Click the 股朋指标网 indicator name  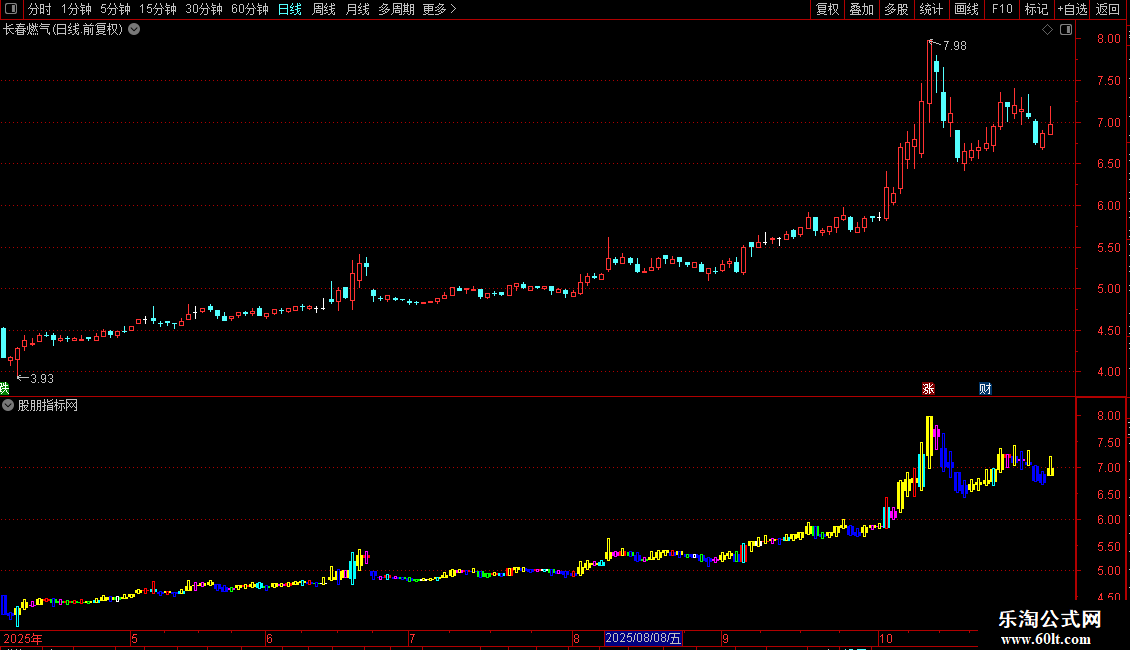click(48, 406)
